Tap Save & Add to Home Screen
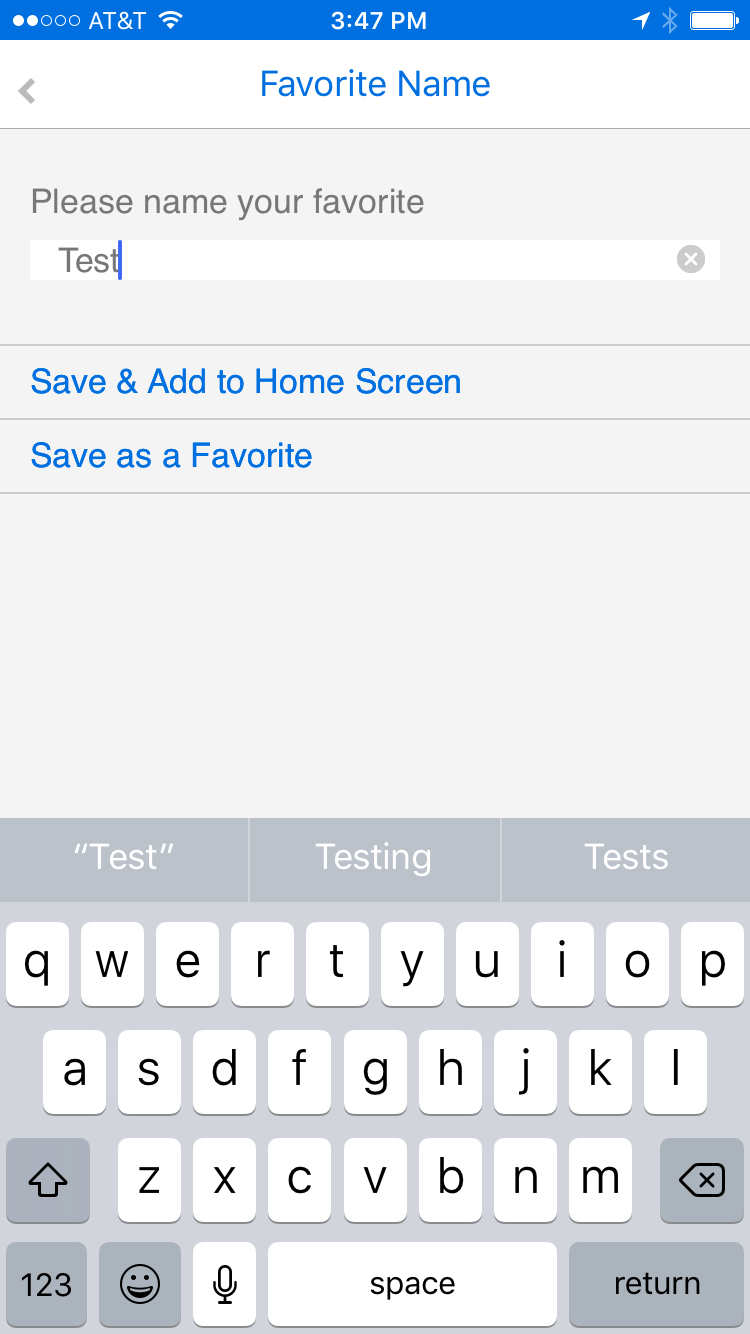Image resolution: width=750 pixels, height=1334 pixels. (246, 382)
